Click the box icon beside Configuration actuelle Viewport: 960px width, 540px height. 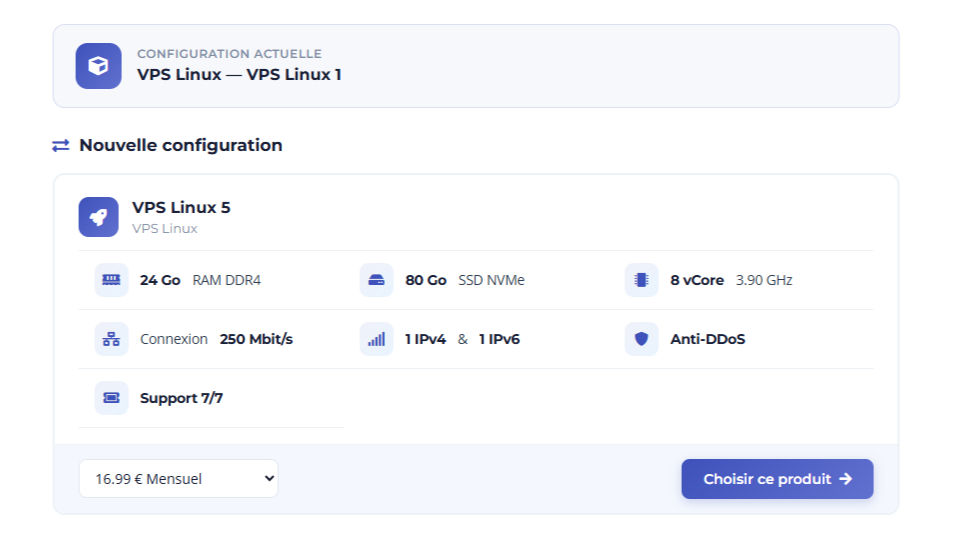pos(98,66)
